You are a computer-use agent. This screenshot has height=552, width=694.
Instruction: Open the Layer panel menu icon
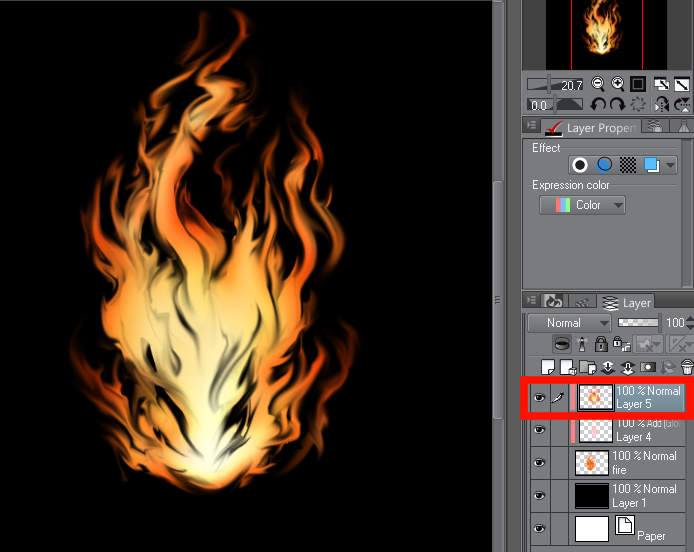click(532, 300)
